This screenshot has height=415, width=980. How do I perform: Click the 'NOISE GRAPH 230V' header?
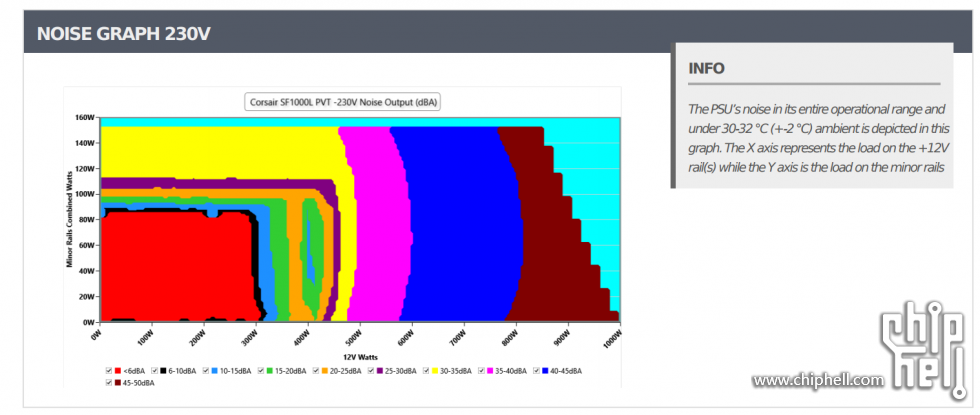point(123,34)
